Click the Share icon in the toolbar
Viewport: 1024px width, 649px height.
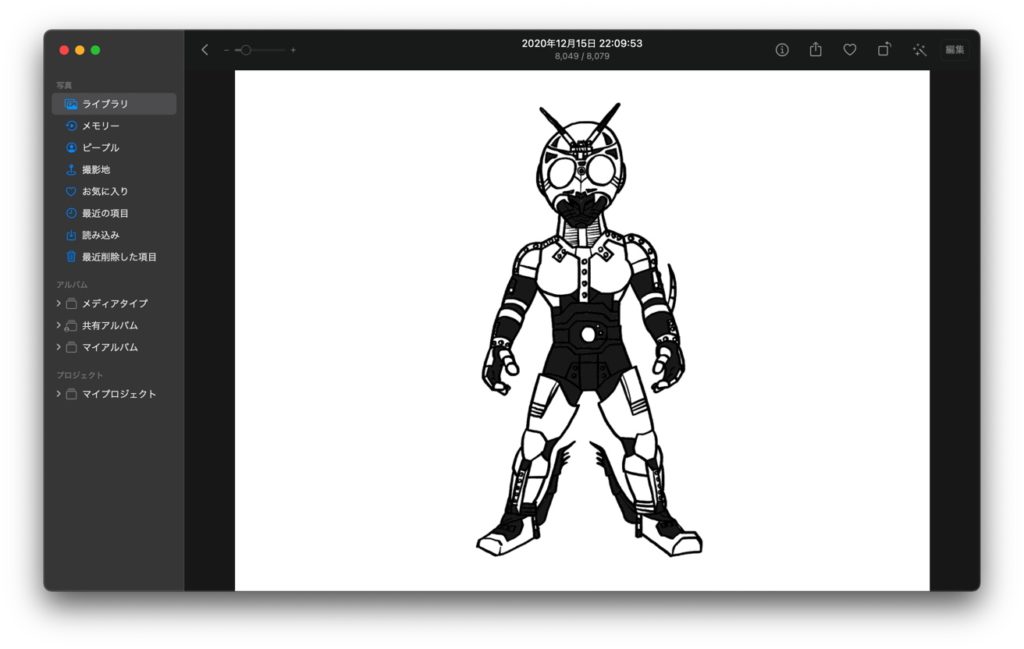816,49
